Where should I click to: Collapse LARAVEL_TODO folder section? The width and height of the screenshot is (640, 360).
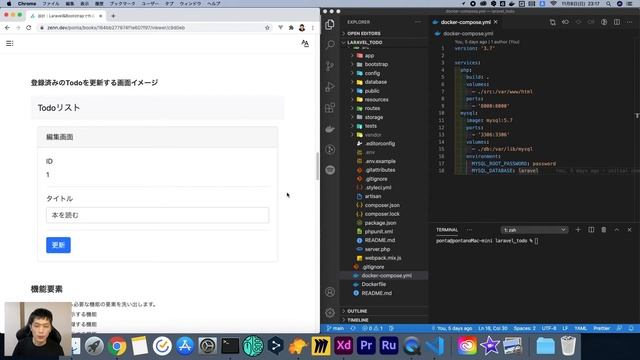[364, 42]
